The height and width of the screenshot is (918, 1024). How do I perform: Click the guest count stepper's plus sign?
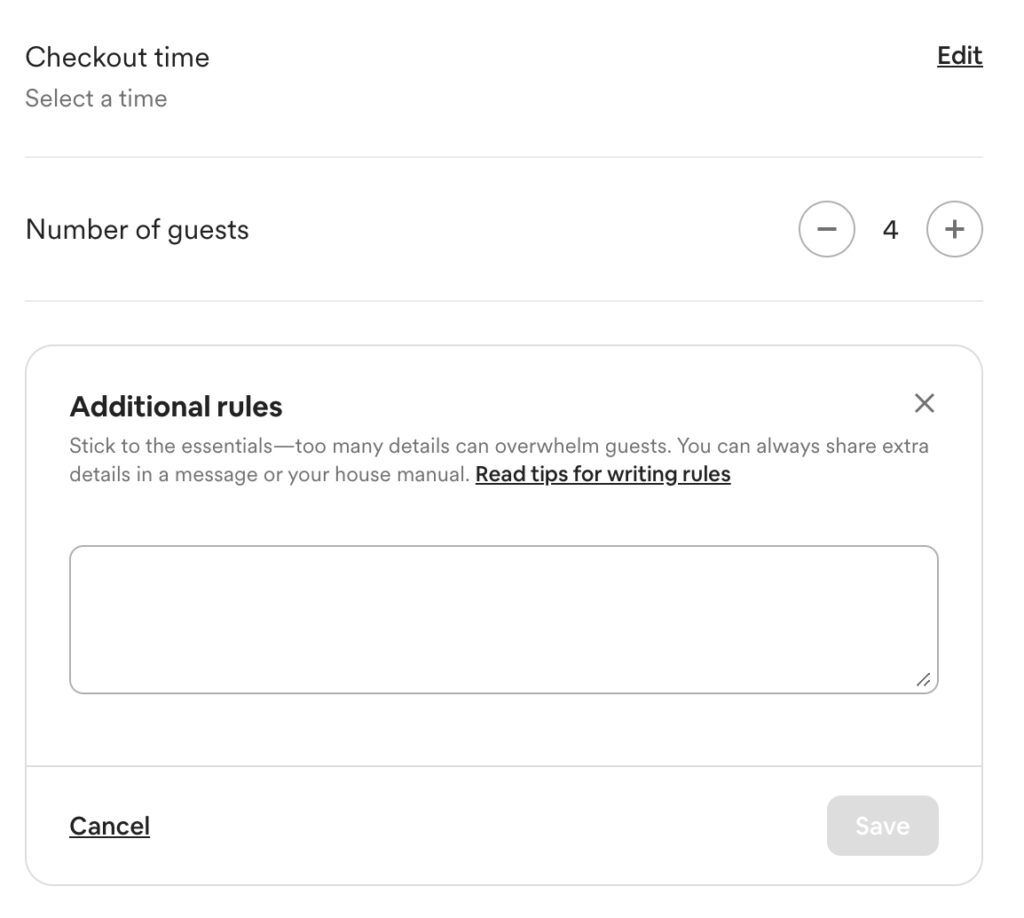pos(954,229)
